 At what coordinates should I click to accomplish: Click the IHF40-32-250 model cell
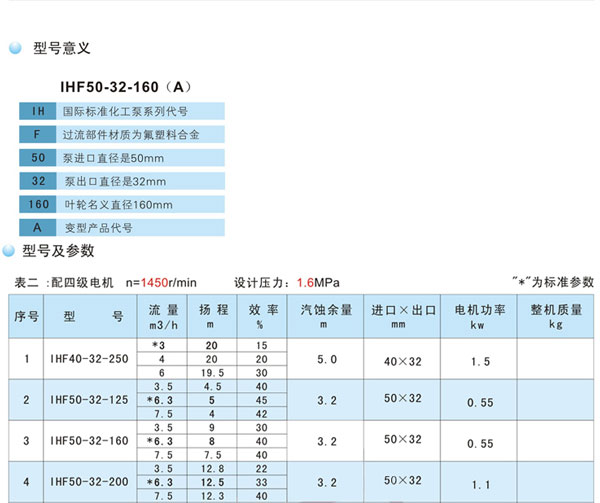pyautogui.click(x=89, y=357)
